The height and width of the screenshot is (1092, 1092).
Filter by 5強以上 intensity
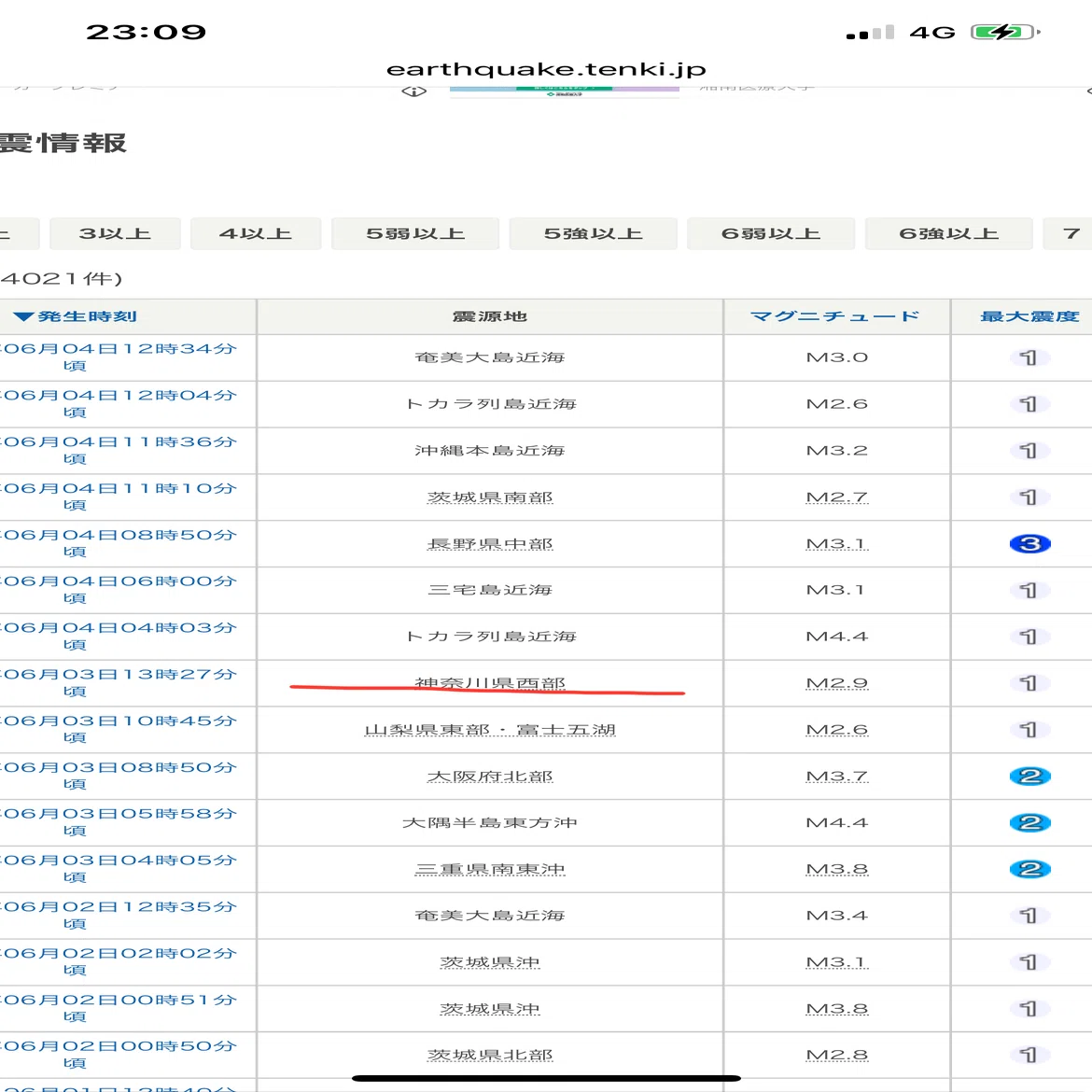pyautogui.click(x=593, y=233)
